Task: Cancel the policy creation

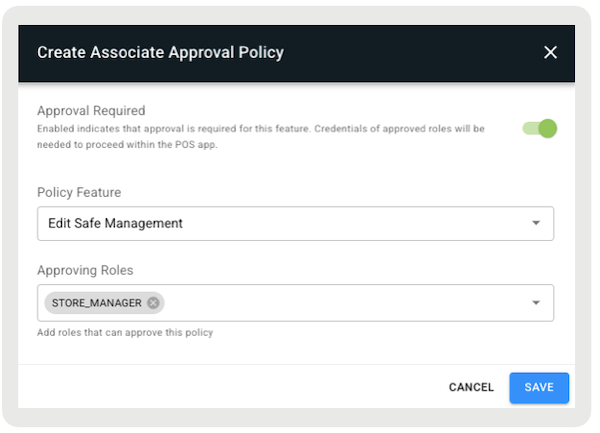Action: (471, 387)
